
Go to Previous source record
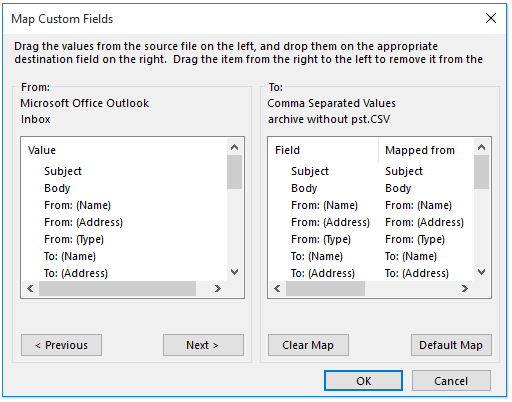[x=61, y=345]
